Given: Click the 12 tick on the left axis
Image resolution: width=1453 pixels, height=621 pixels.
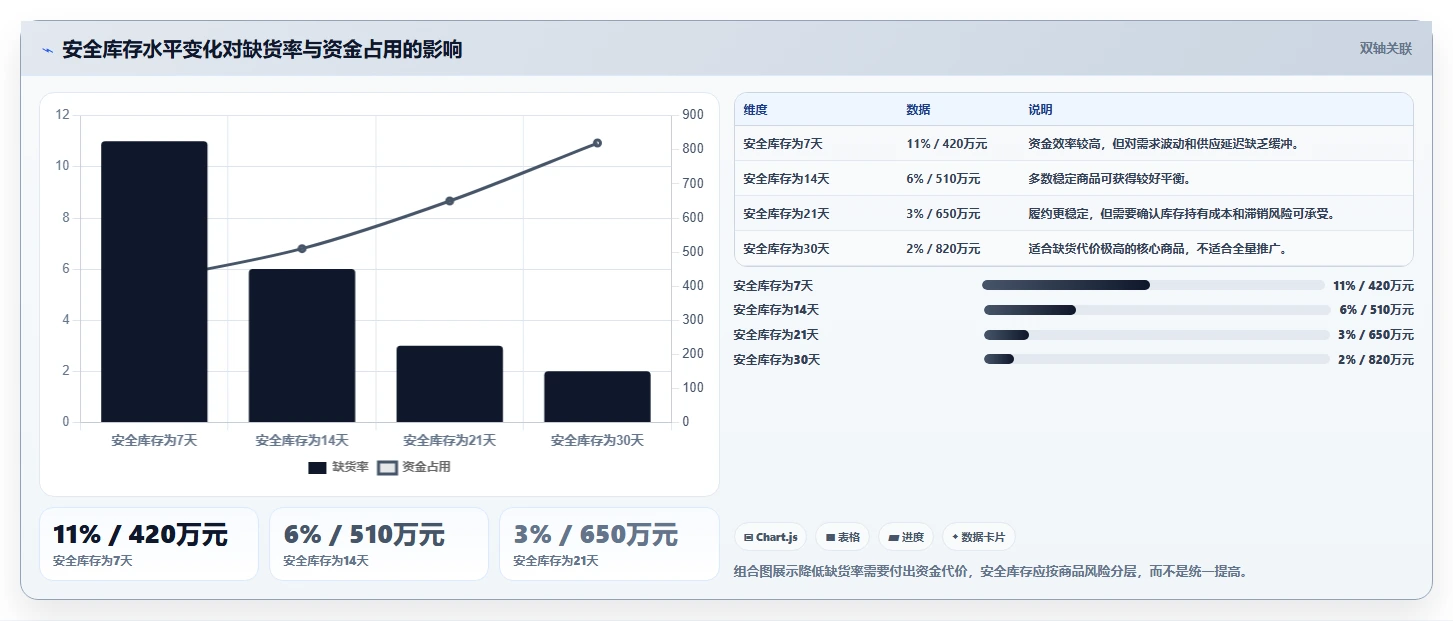Looking at the screenshot, I should (63, 115).
